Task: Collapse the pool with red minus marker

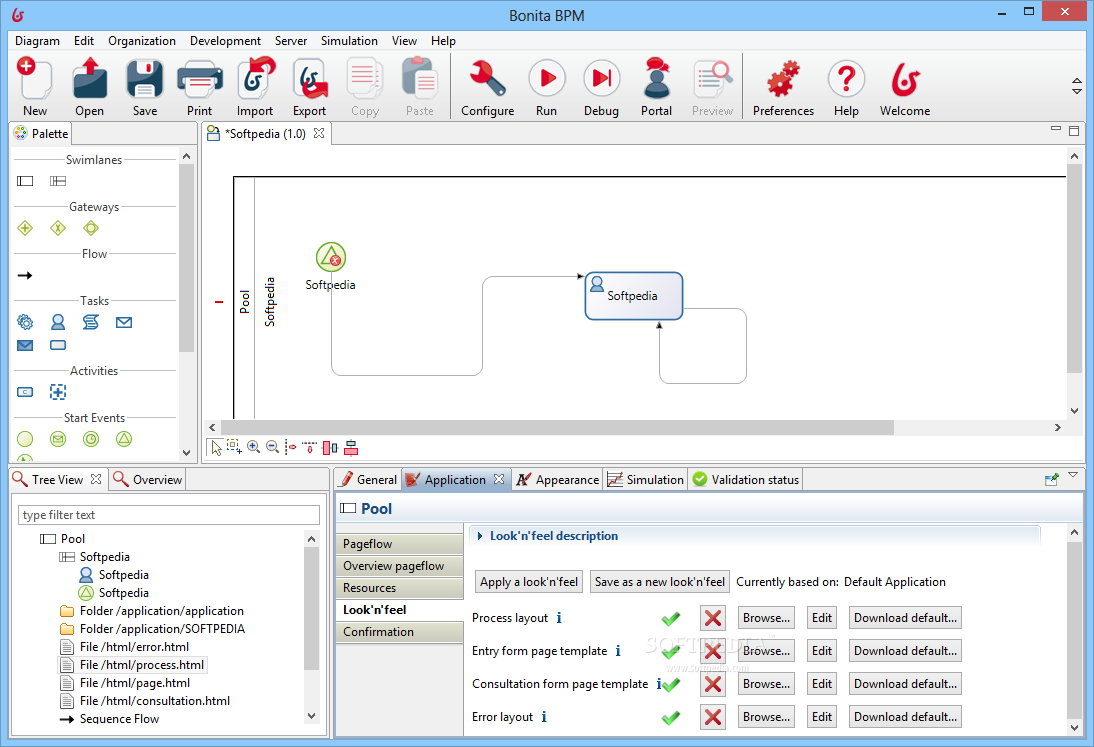Action: pyautogui.click(x=219, y=302)
